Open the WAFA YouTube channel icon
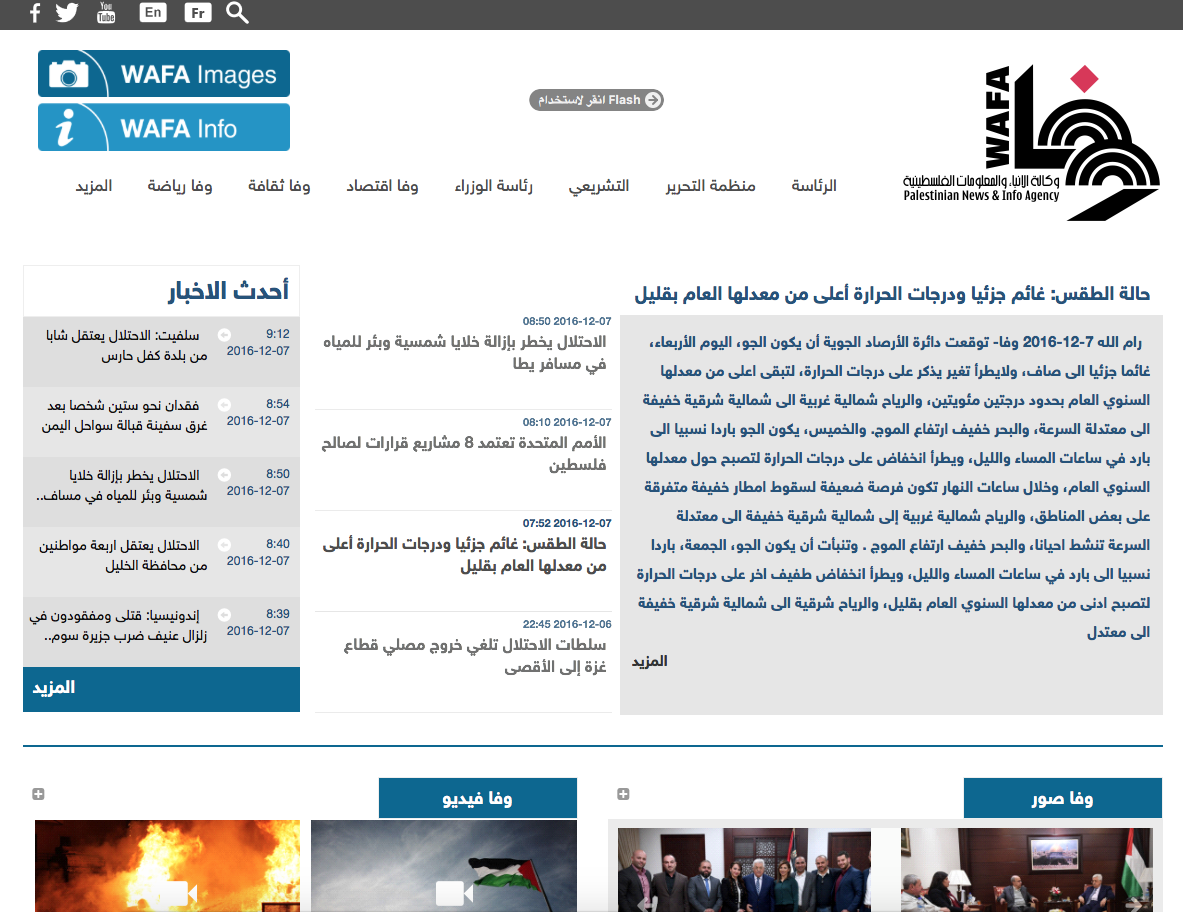Image resolution: width=1183 pixels, height=912 pixels. pyautogui.click(x=106, y=13)
